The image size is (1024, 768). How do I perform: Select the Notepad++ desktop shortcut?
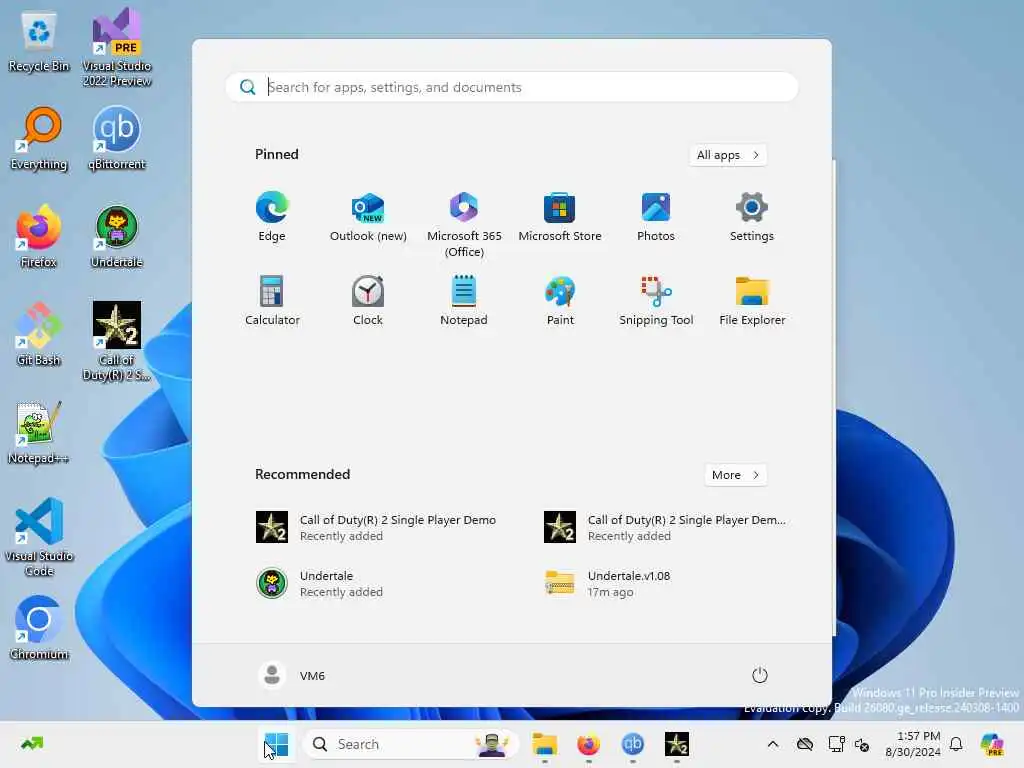pos(39,433)
